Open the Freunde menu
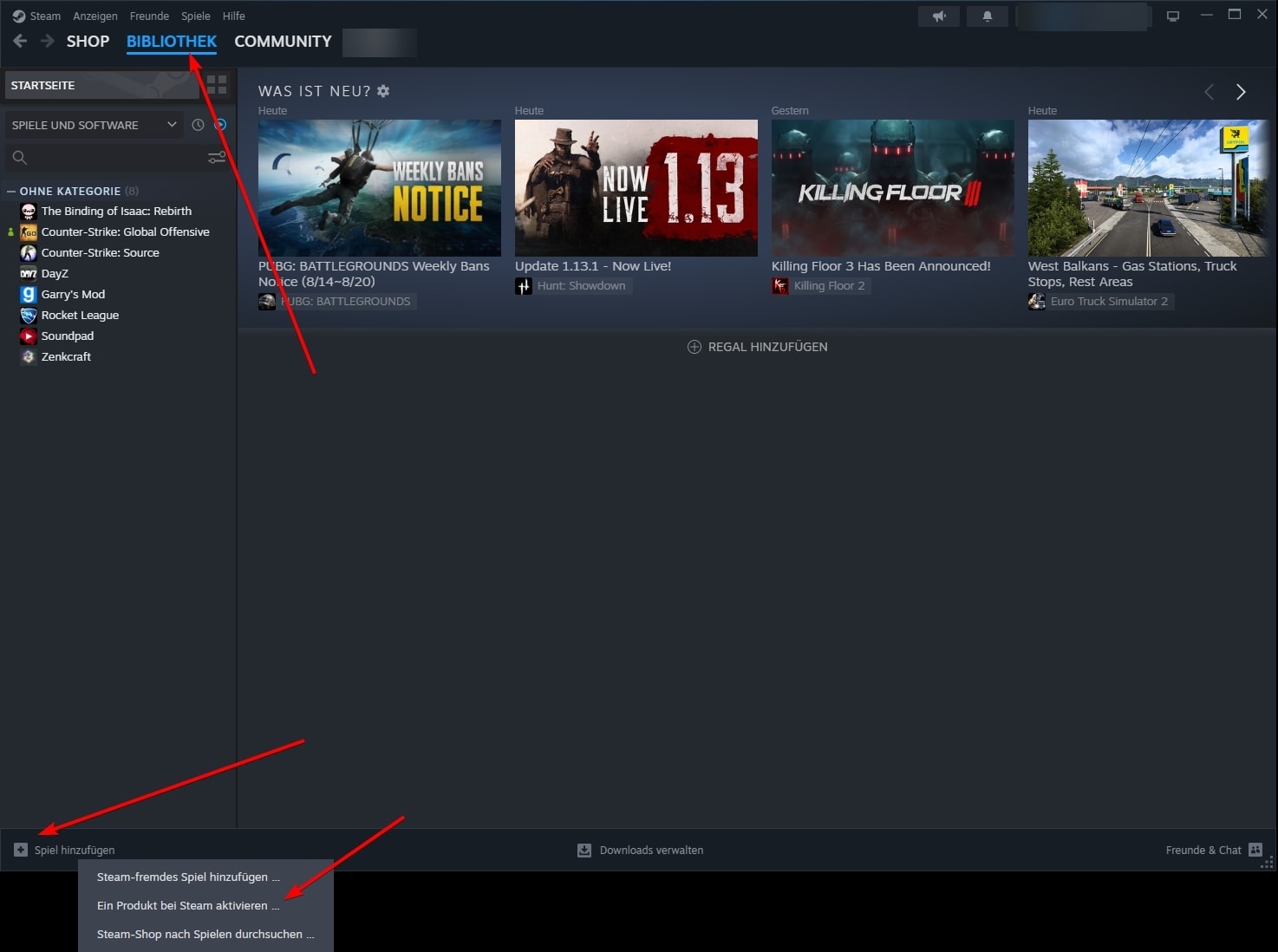 click(149, 16)
